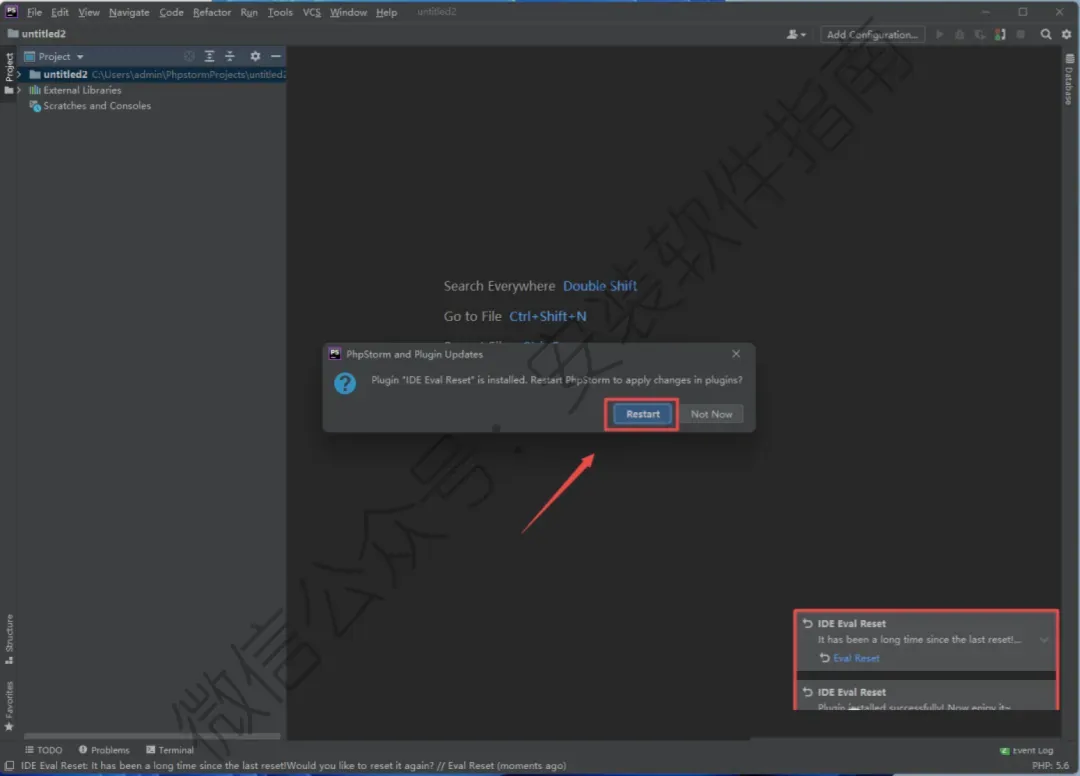Image resolution: width=1080 pixels, height=776 pixels.
Task: Click the Restart button in update dialog
Action: click(x=642, y=414)
